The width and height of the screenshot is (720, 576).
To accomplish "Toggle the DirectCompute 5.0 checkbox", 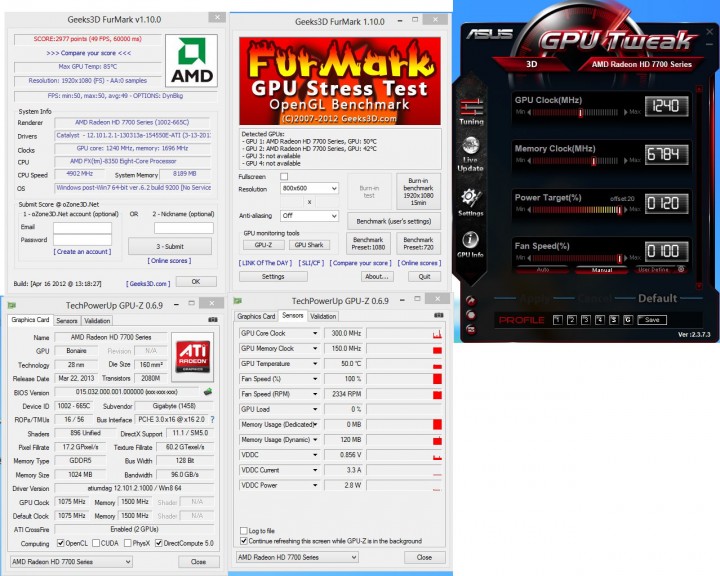I will (x=158, y=543).
